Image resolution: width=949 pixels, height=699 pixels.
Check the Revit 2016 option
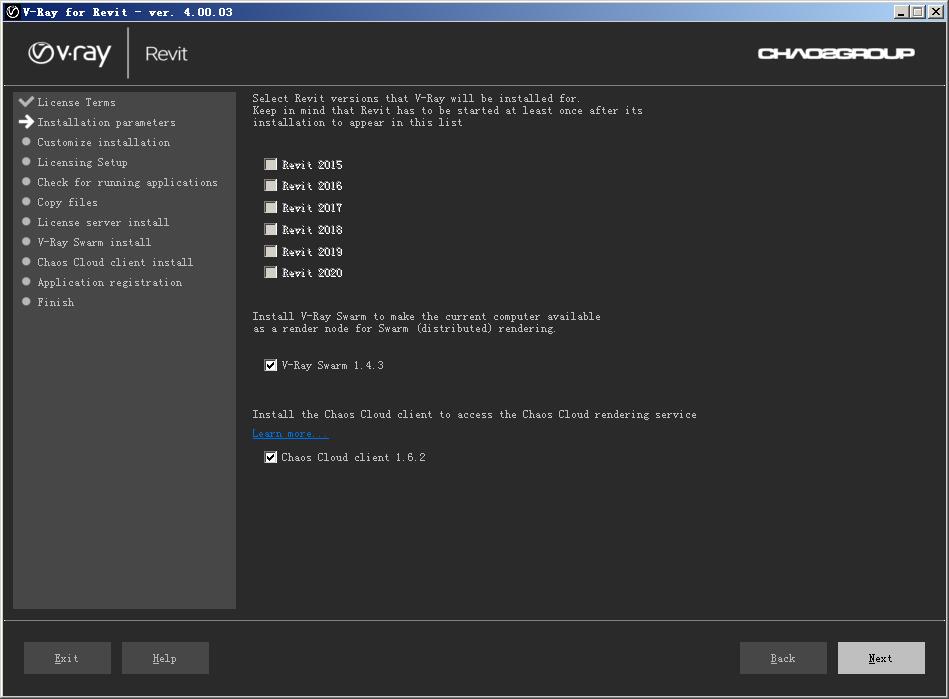271,185
